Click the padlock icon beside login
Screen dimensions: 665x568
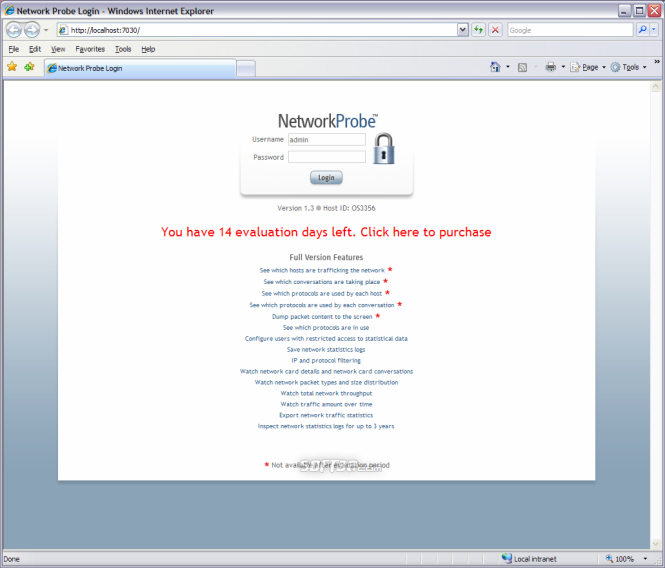[384, 149]
